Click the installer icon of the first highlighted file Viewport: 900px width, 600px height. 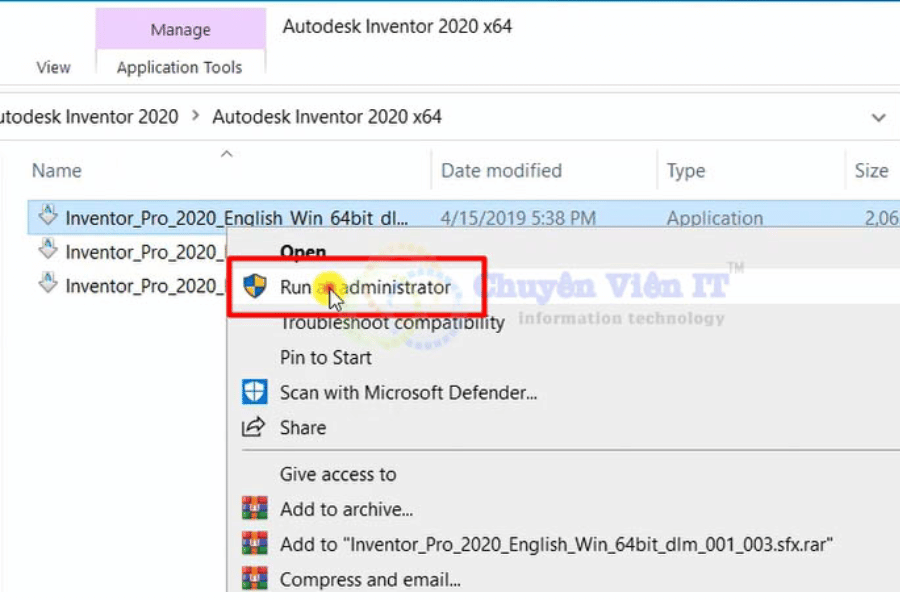click(x=47, y=216)
